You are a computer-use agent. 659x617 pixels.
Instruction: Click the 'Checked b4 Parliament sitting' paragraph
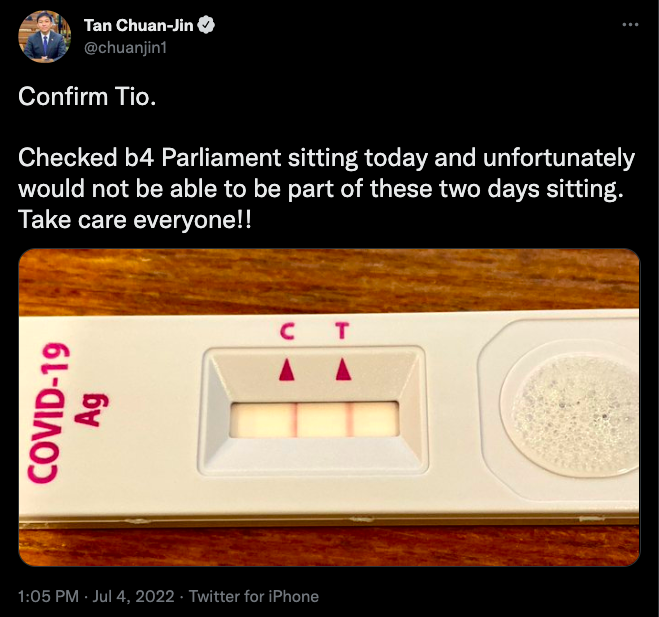(x=327, y=173)
